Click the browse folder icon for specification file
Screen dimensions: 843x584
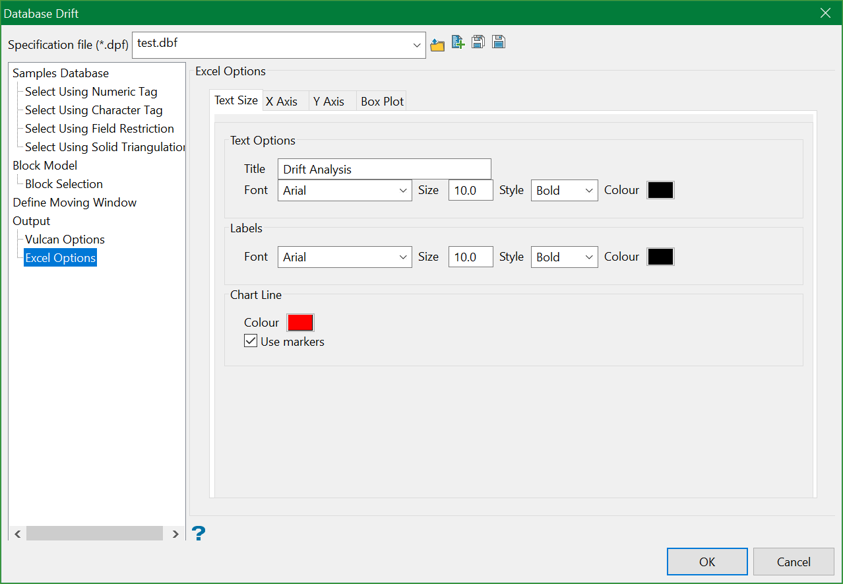pyautogui.click(x=437, y=44)
